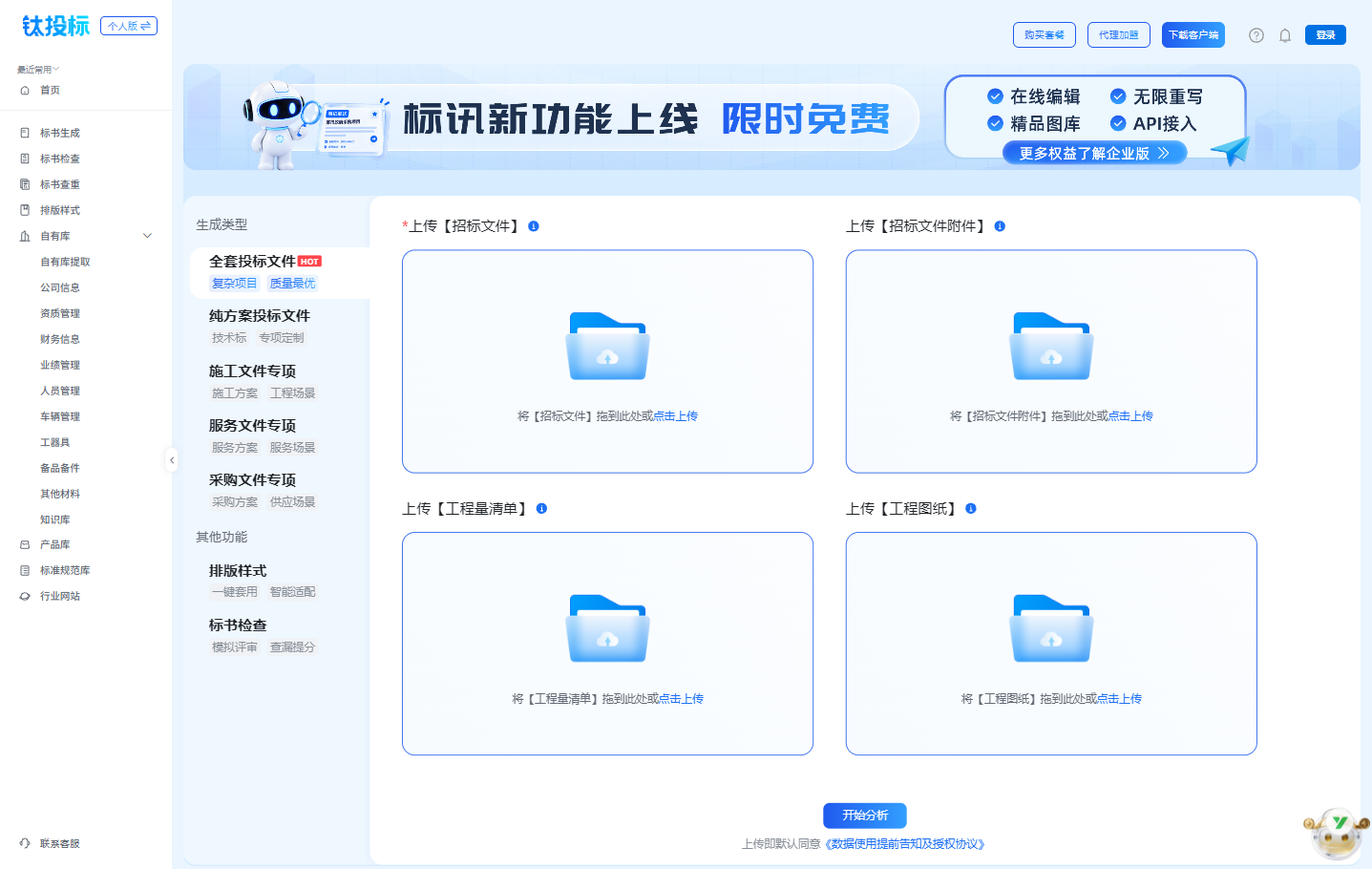The image size is (1372, 869).
Task: Click info icon beside 上传【招标文件】
Action: (534, 226)
